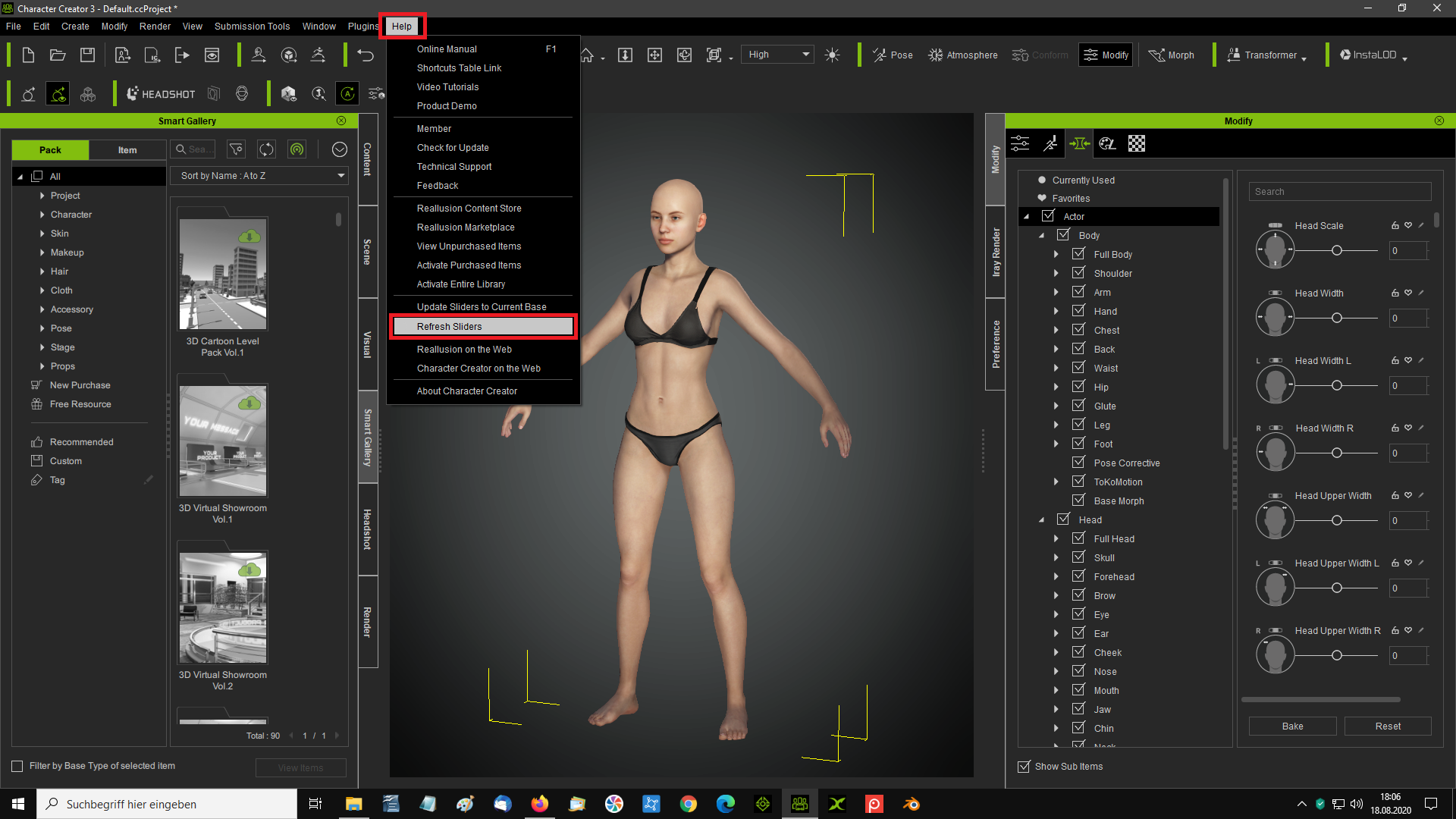1456x819 pixels.
Task: Click the refresh icon in the Smart Gallery toolbar
Action: (266, 149)
